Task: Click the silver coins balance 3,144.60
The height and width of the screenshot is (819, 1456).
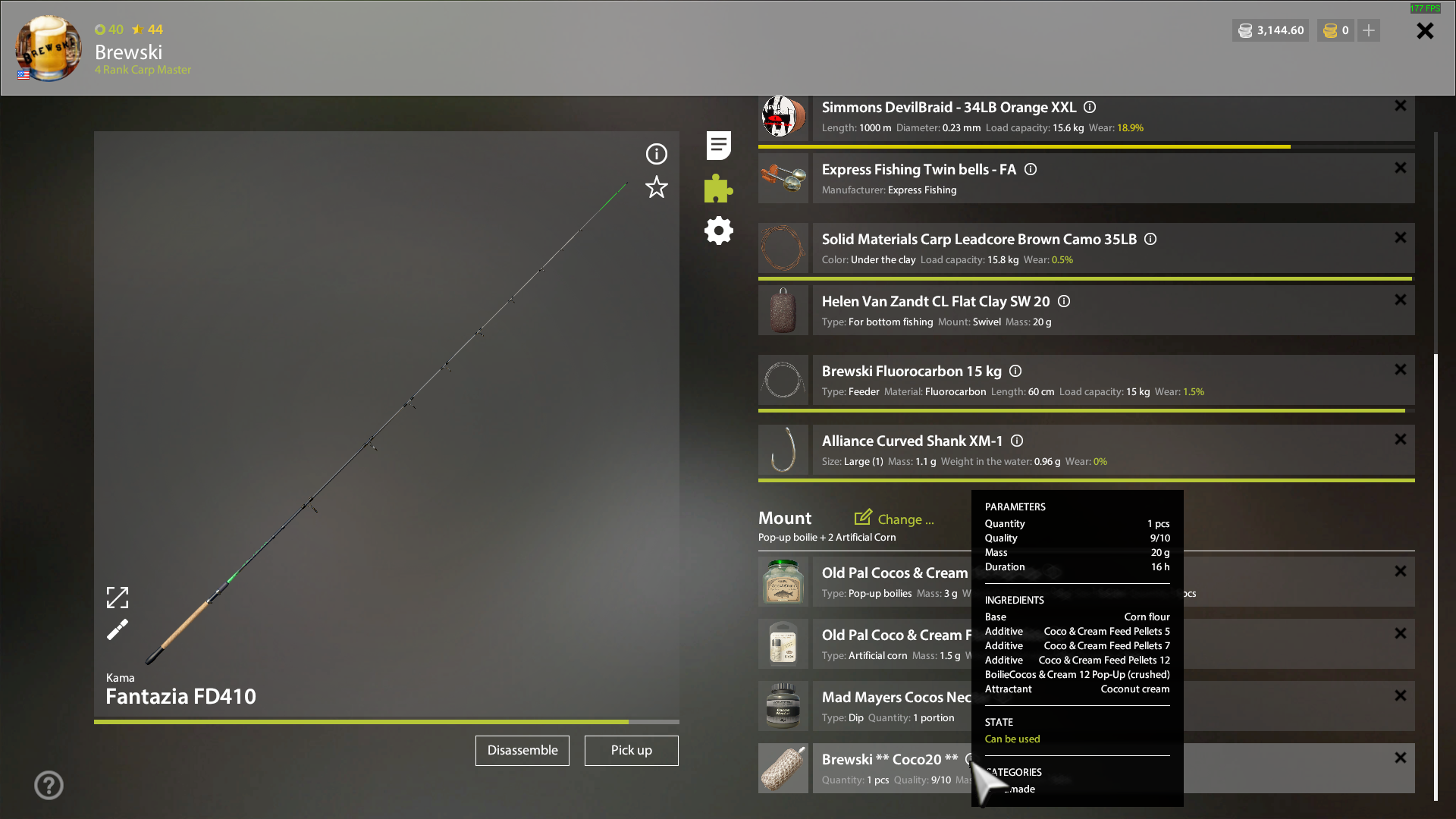Action: 1270,30
